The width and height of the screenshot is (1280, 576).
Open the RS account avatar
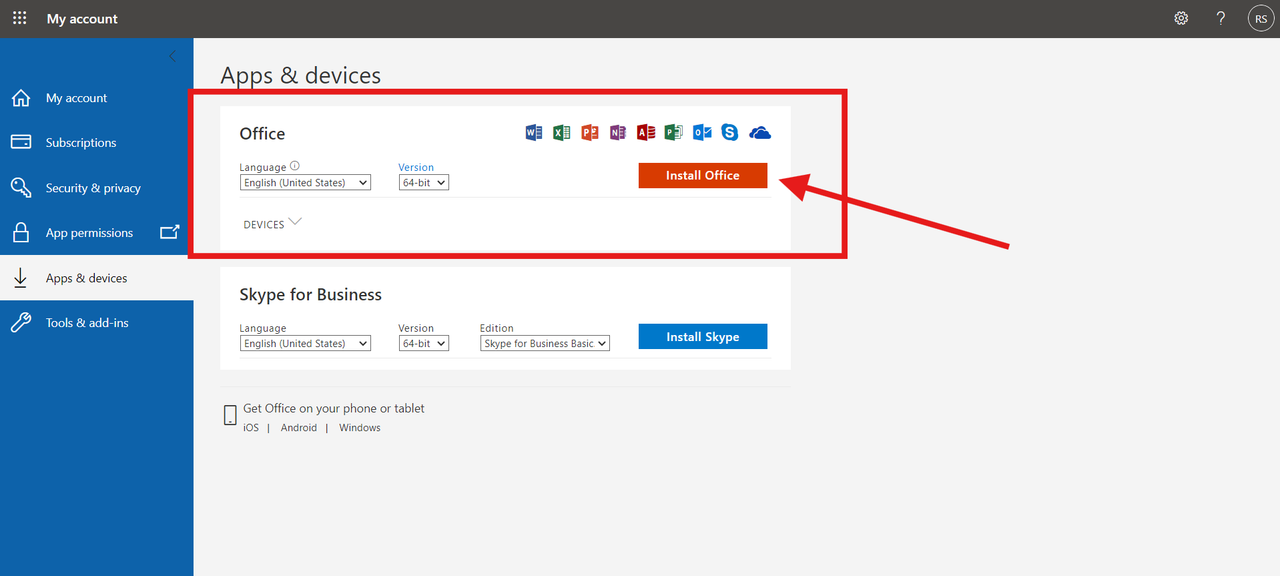(x=1261, y=18)
